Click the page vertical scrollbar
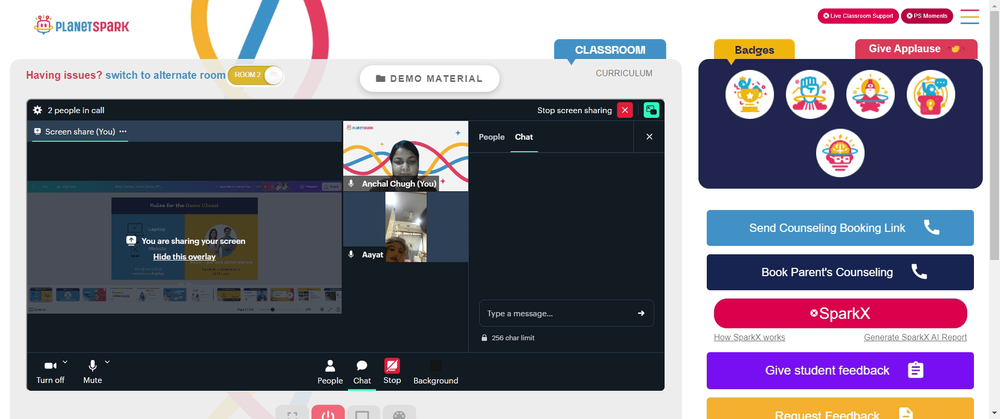1000x419 pixels. click(x=995, y=134)
